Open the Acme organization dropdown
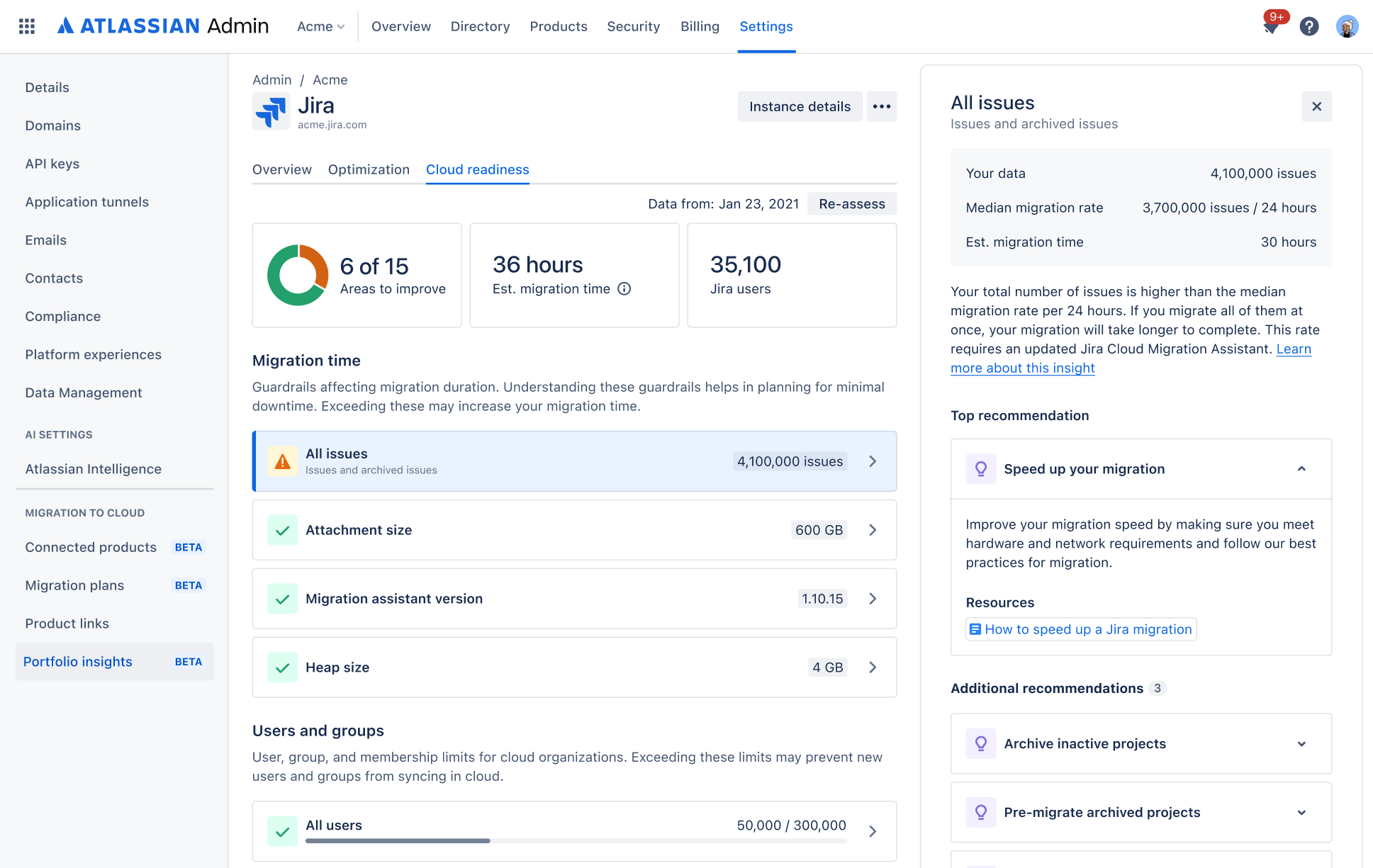The image size is (1373, 868). (x=320, y=26)
